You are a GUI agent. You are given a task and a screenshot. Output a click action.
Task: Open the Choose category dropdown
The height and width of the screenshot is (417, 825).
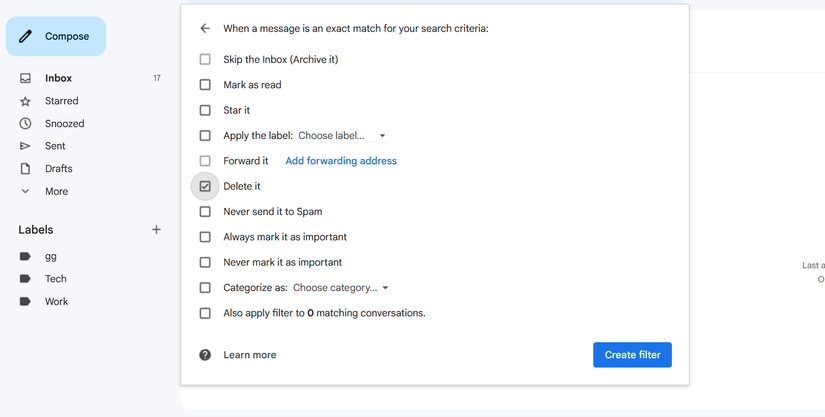pyautogui.click(x=340, y=288)
